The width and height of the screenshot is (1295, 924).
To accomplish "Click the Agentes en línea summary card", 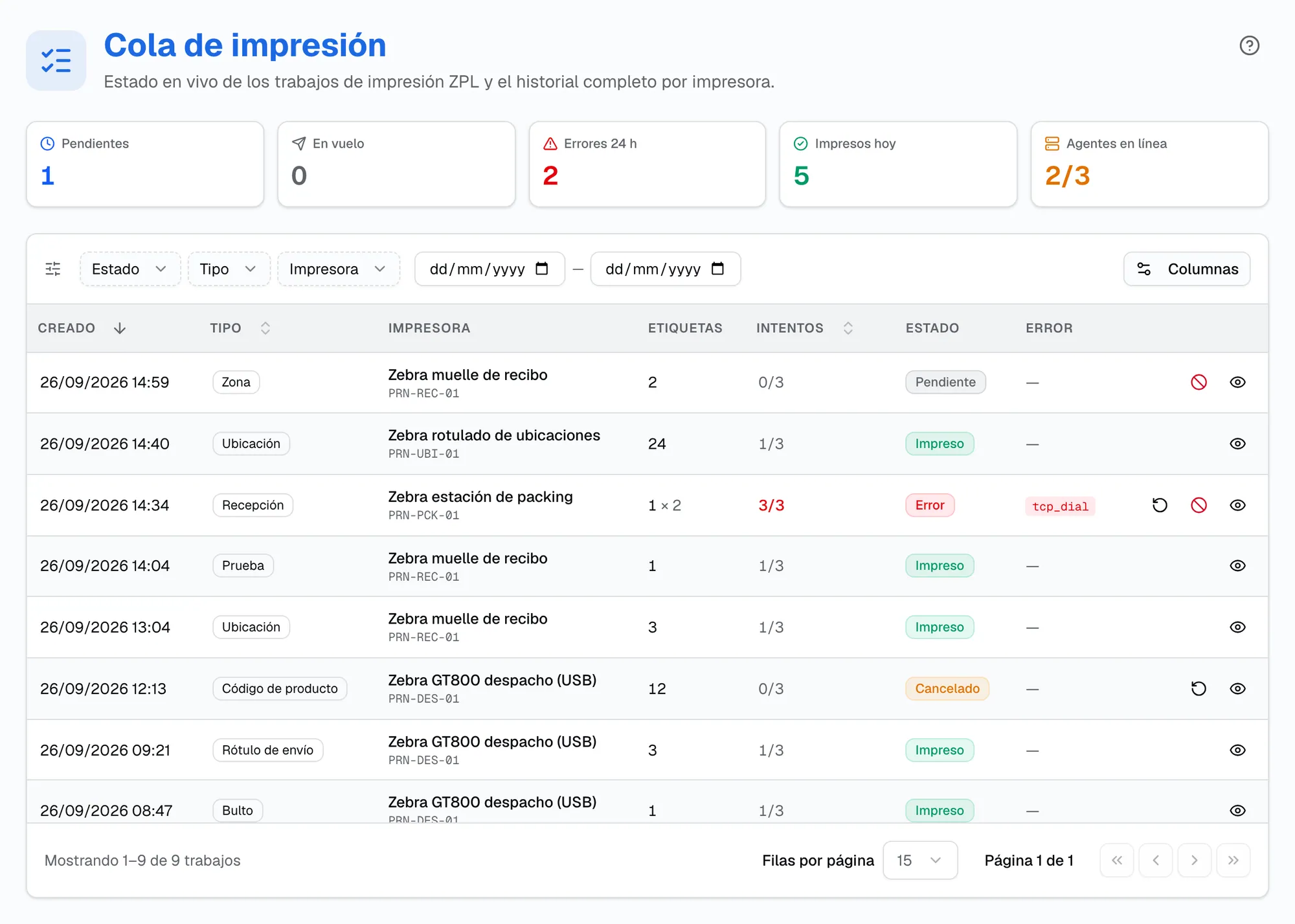I will tap(1149, 164).
